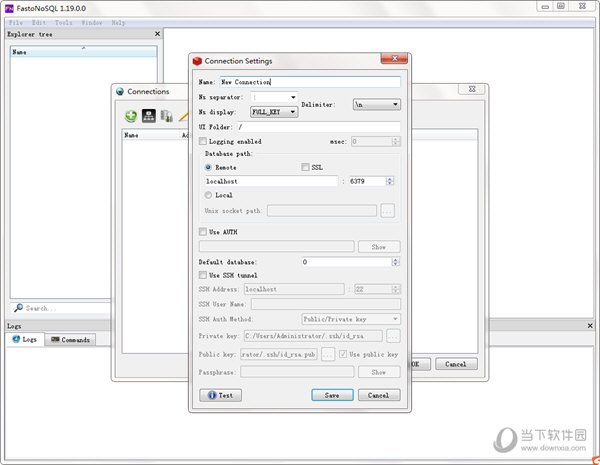Click the Show button beside the AUTH password field
The height and width of the screenshot is (465, 600).
(379, 247)
